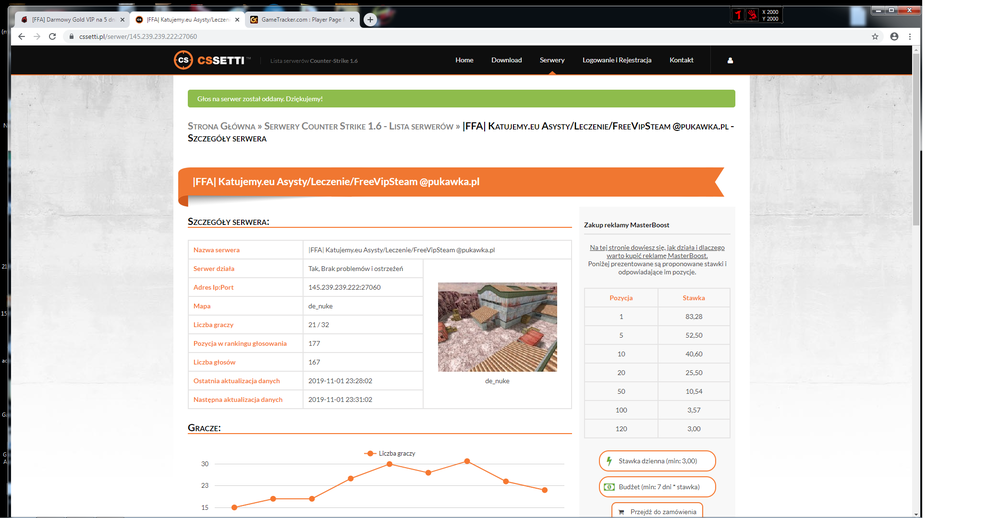Follow the Strona Główna breadcrumb link
Image resolution: width=1000 pixels, height=518 pixels.
(221, 126)
